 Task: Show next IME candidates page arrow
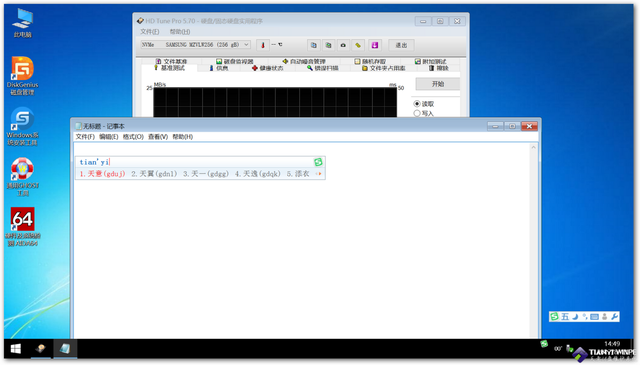coord(319,174)
